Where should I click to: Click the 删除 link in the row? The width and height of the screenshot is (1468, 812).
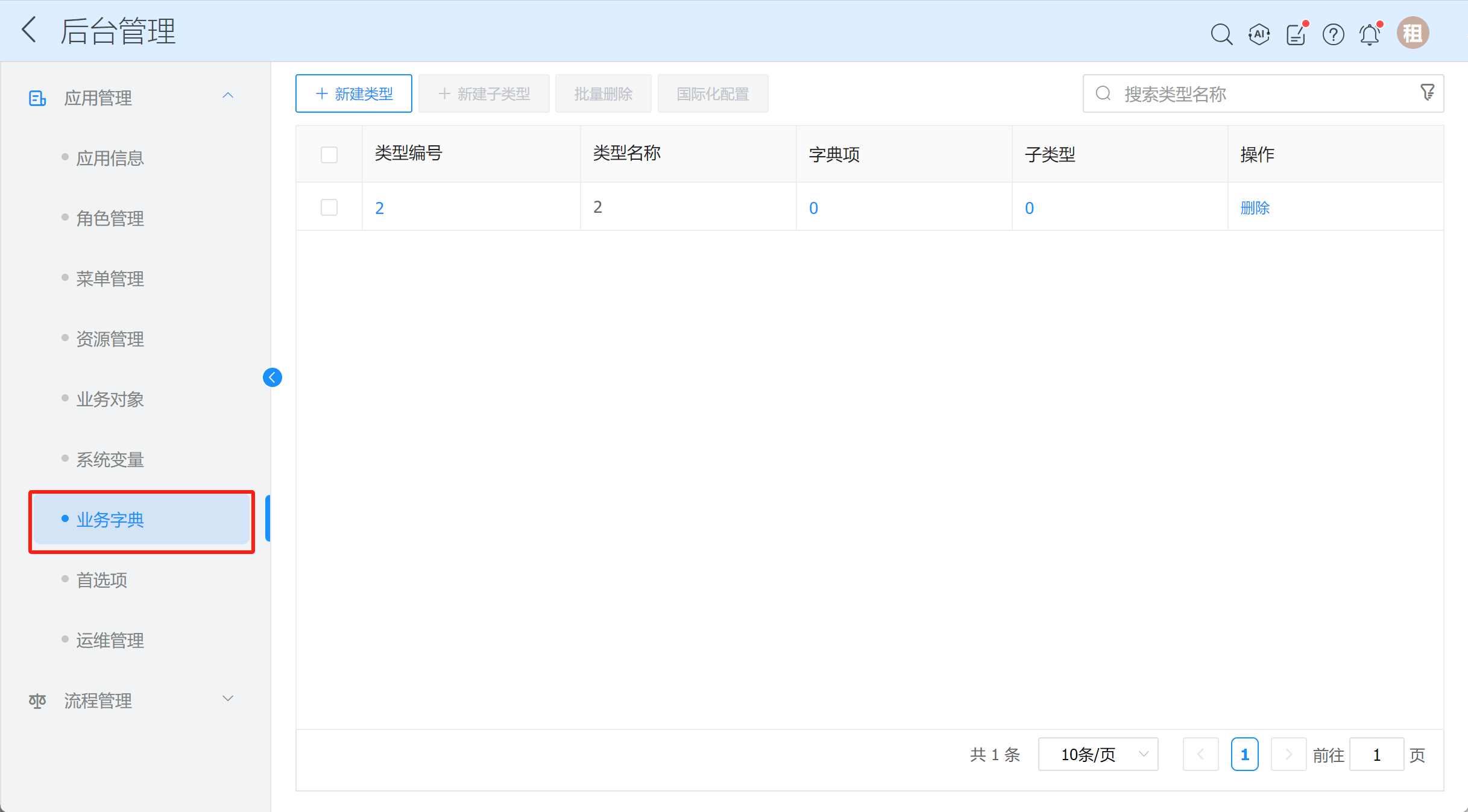(x=1255, y=208)
